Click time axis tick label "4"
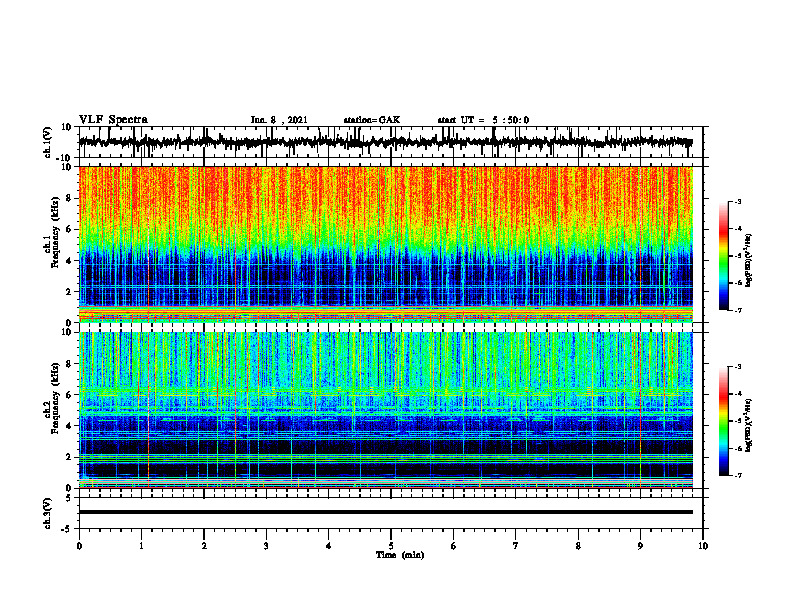Screen dimensions: 792x612 click(329, 546)
